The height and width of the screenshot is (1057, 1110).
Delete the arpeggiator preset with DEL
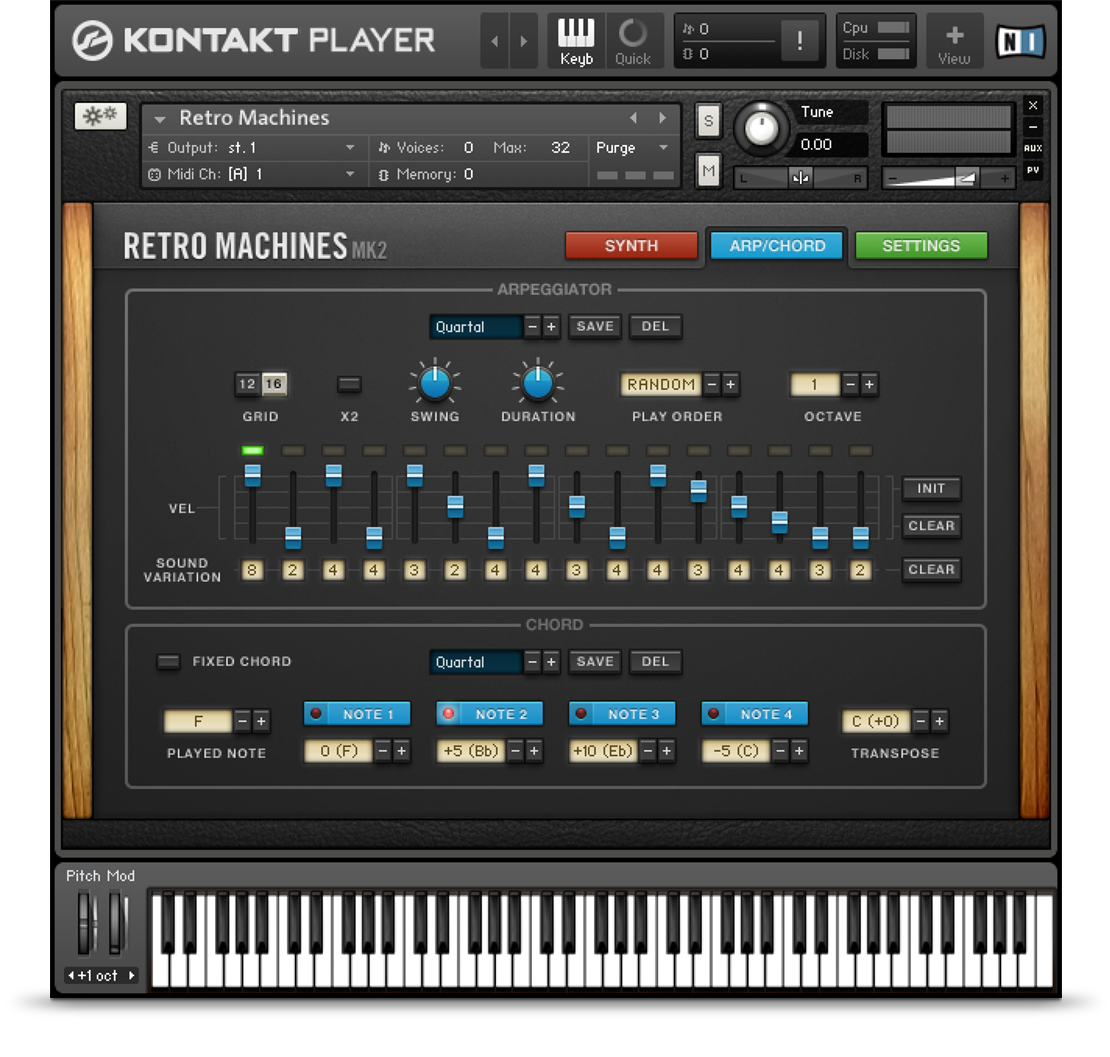coord(656,326)
